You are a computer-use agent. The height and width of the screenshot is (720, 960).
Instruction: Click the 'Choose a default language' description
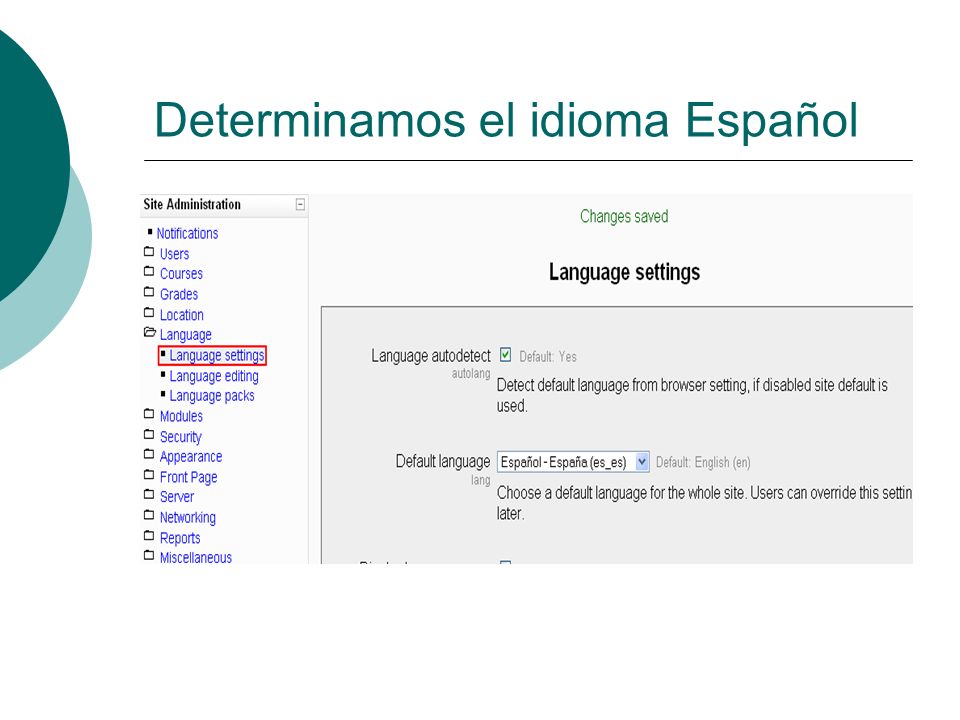coord(704,503)
